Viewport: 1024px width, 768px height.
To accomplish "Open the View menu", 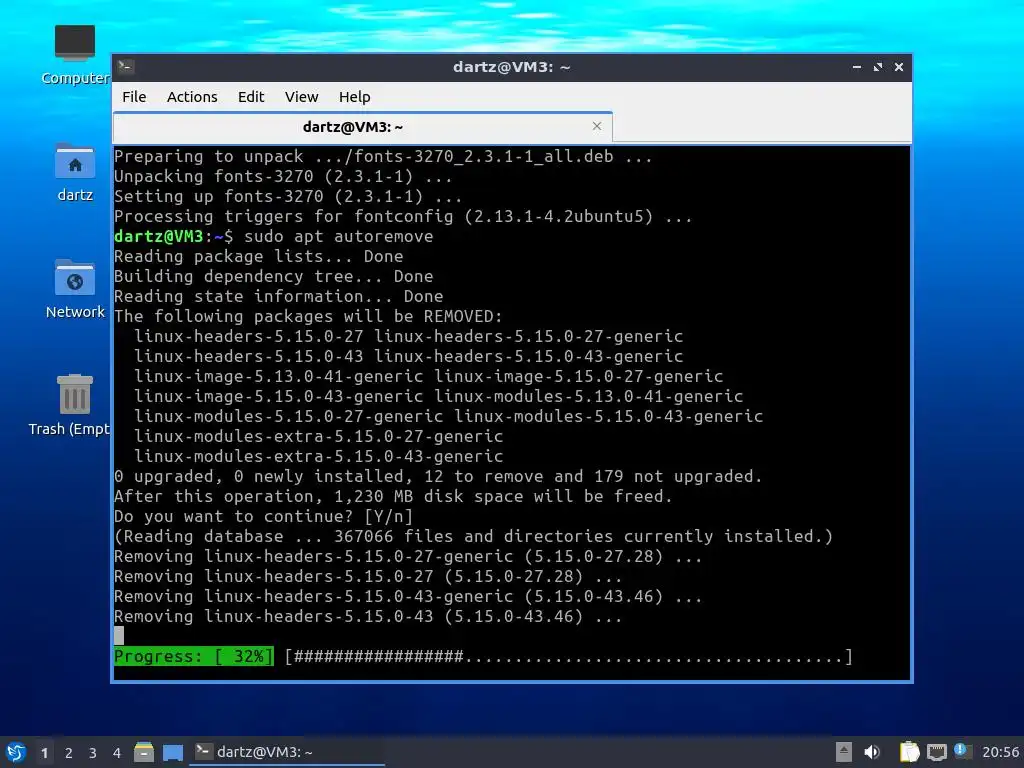I will (x=301, y=97).
